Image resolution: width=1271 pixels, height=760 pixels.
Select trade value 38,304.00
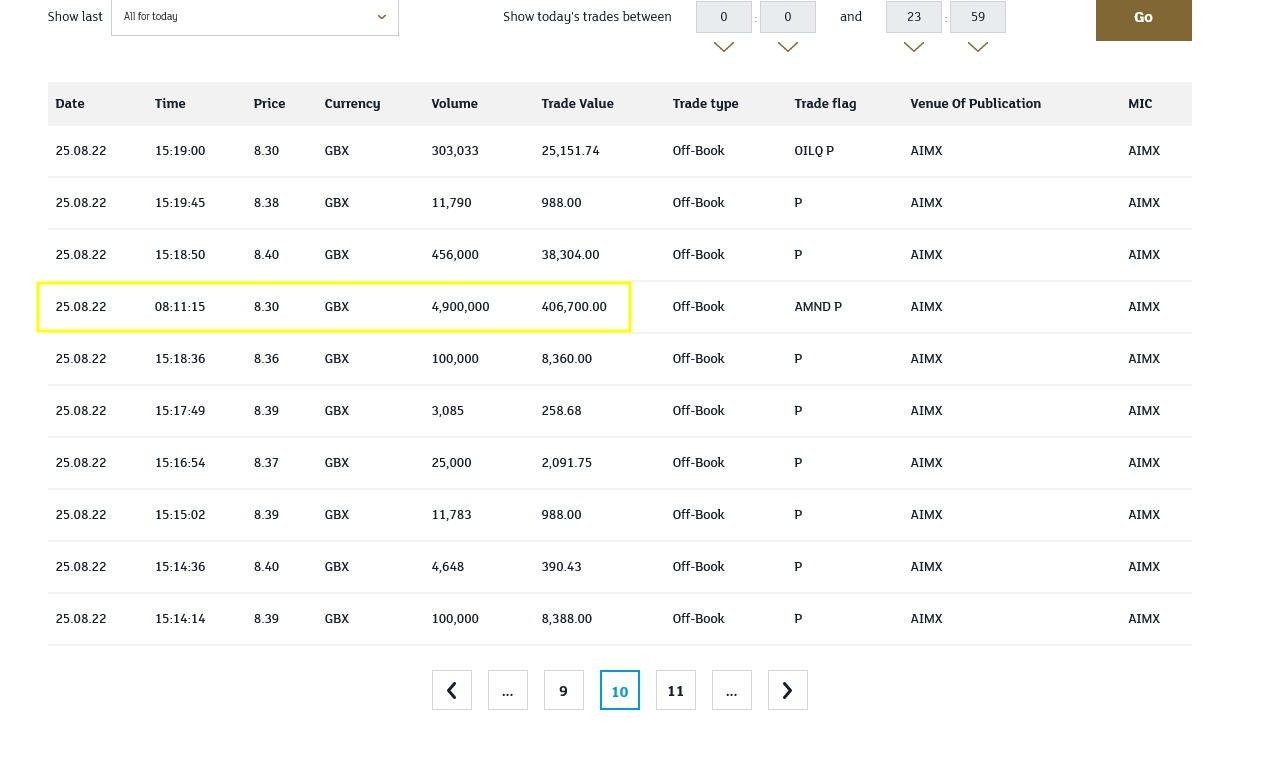pyautogui.click(x=570, y=255)
